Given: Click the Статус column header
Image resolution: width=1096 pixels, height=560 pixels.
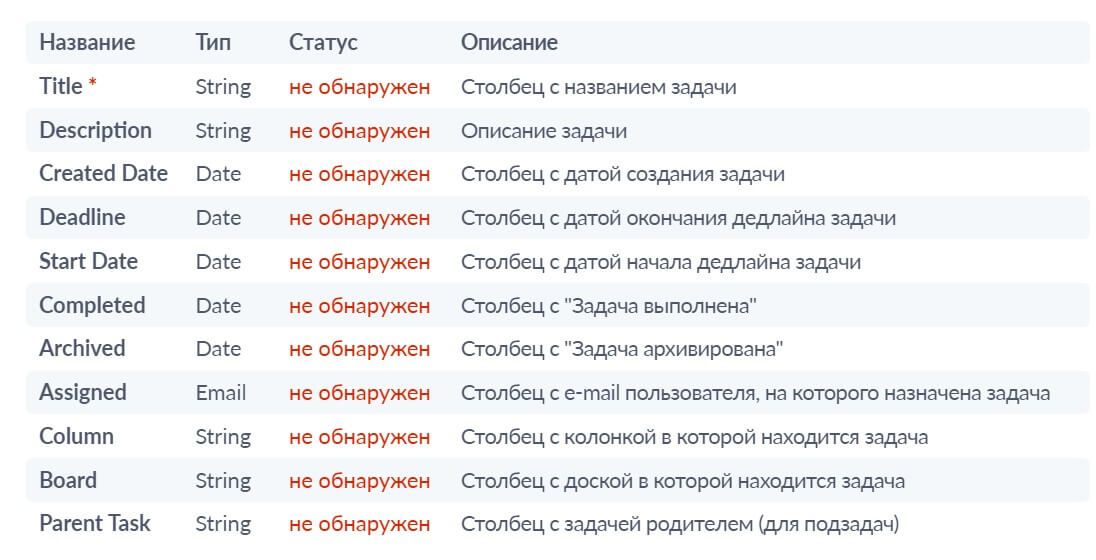Looking at the screenshot, I should [323, 42].
